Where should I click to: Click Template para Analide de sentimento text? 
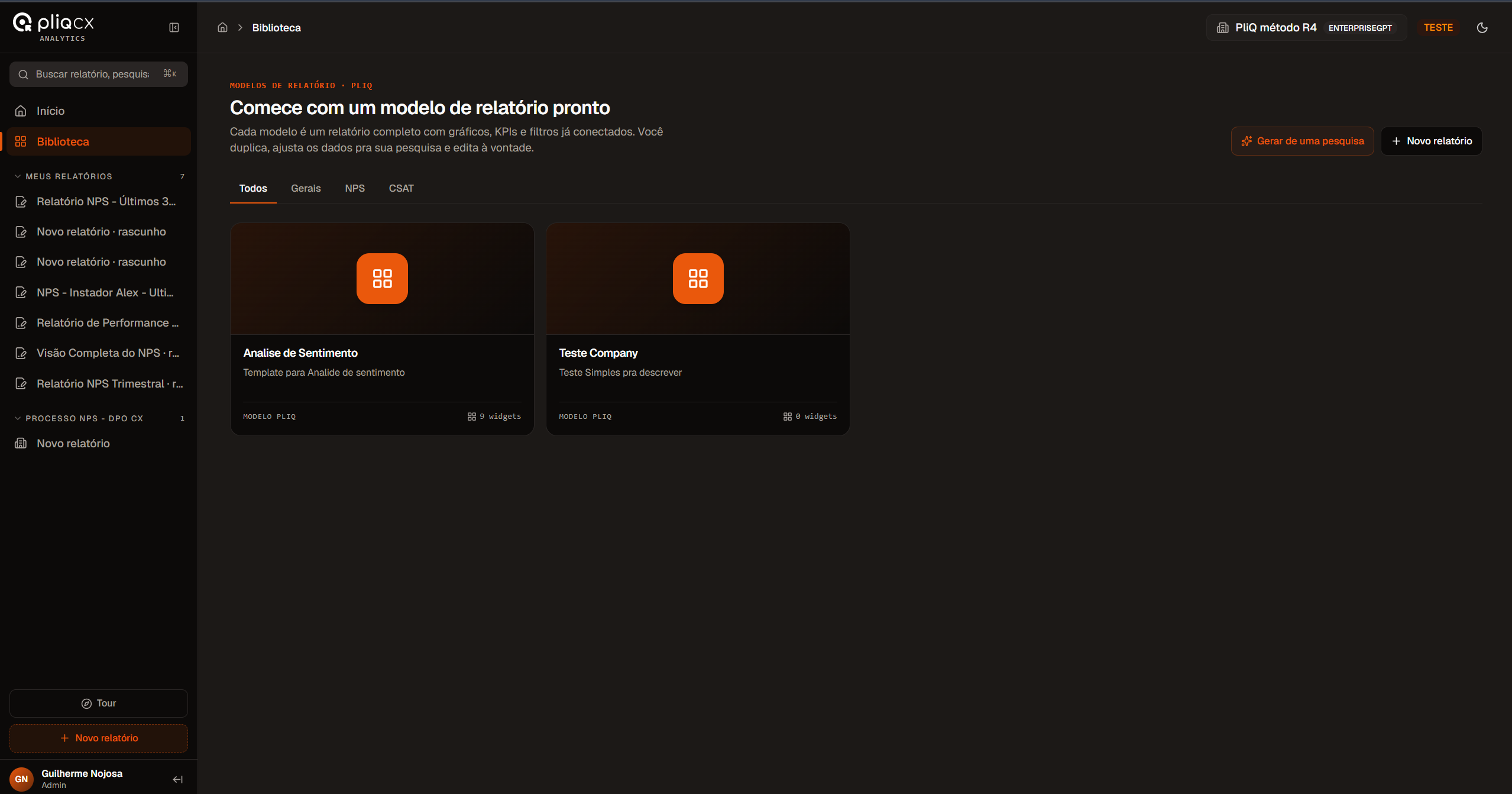click(x=324, y=372)
